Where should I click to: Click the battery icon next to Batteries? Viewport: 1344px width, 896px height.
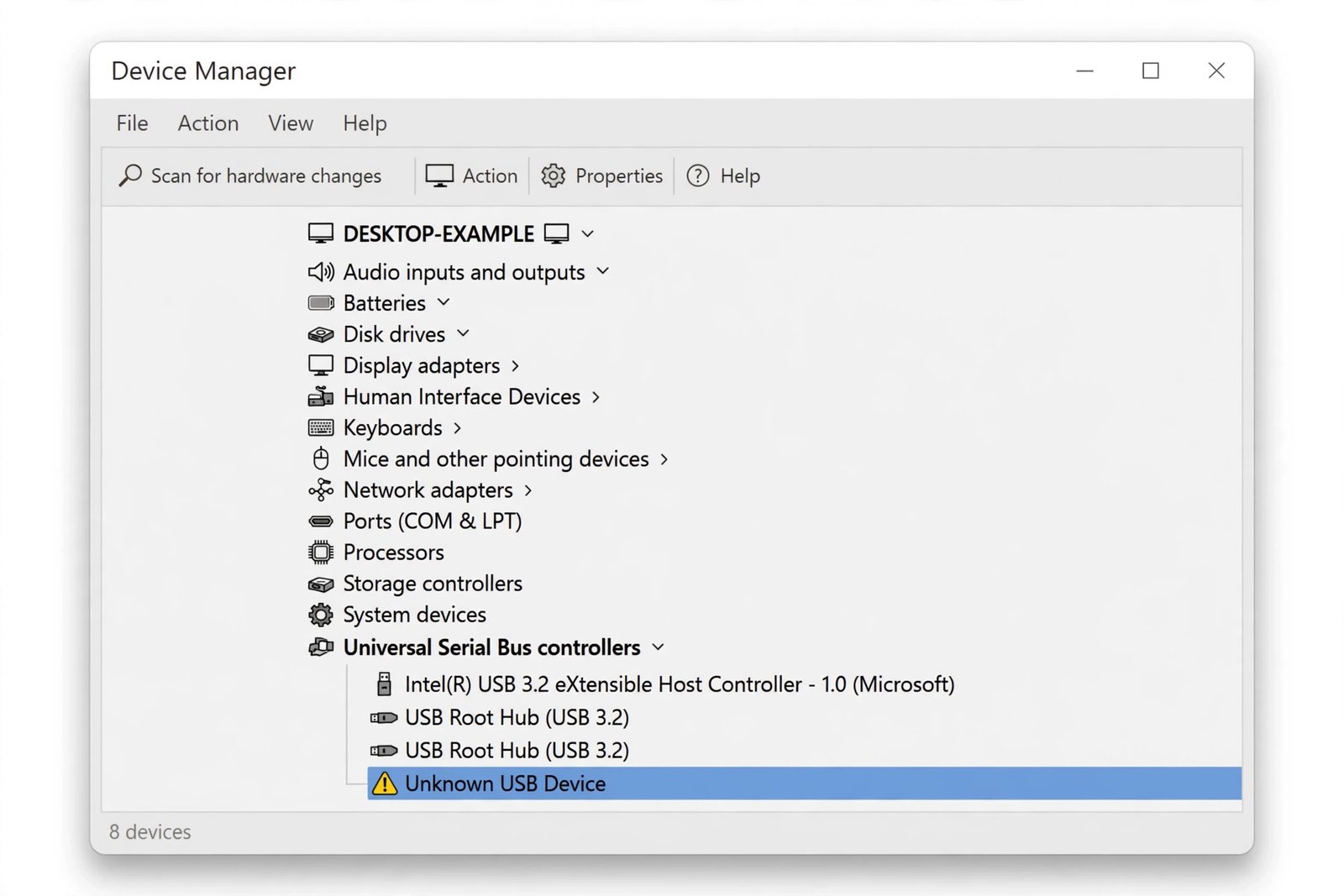click(x=321, y=302)
